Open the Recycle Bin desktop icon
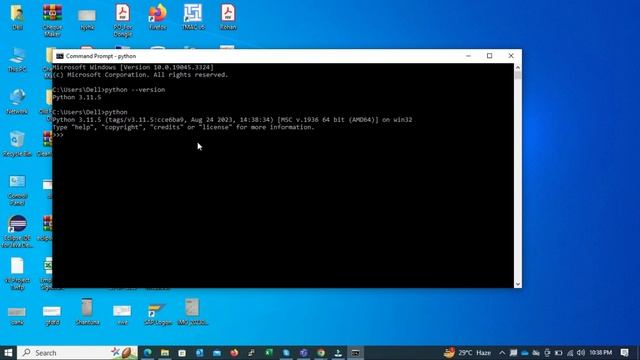 tap(17, 144)
